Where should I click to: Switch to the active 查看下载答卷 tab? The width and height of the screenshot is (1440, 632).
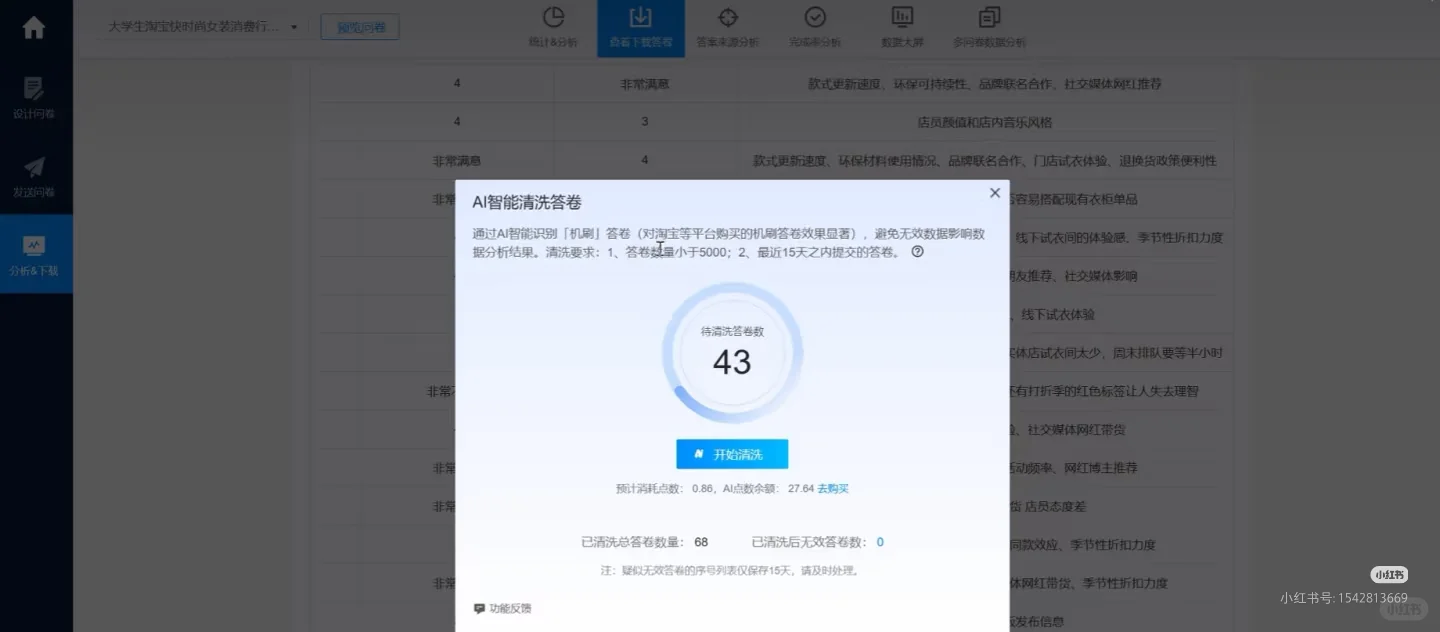[640, 25]
